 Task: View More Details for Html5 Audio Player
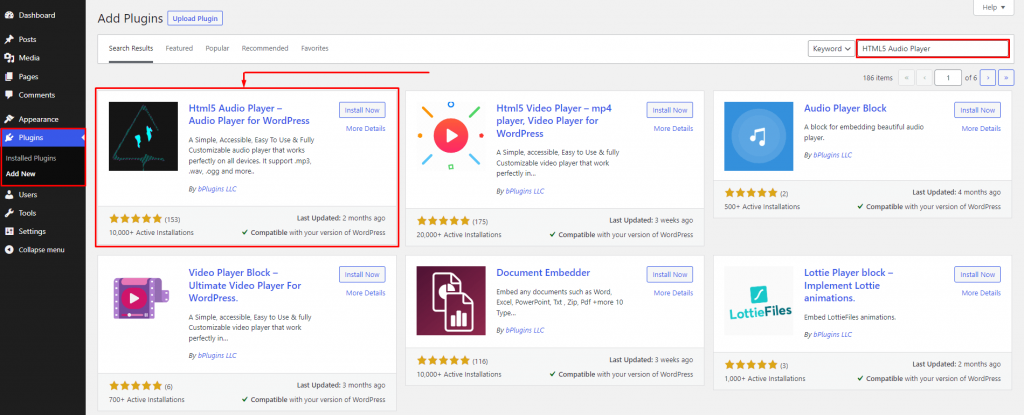click(366, 129)
